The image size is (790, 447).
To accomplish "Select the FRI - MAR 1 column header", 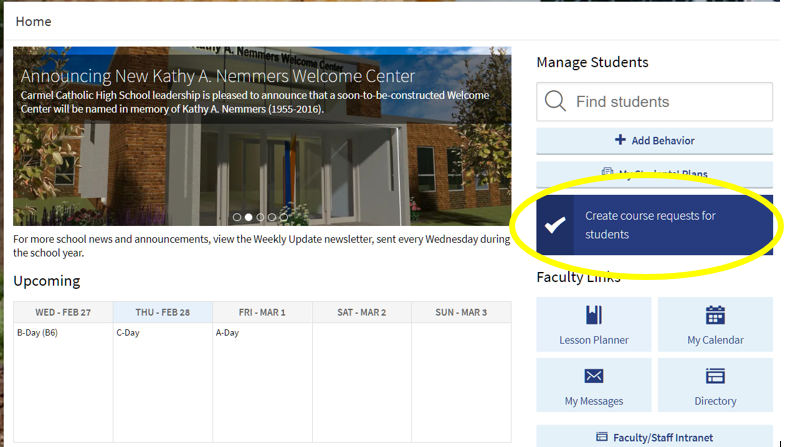I will [262, 312].
